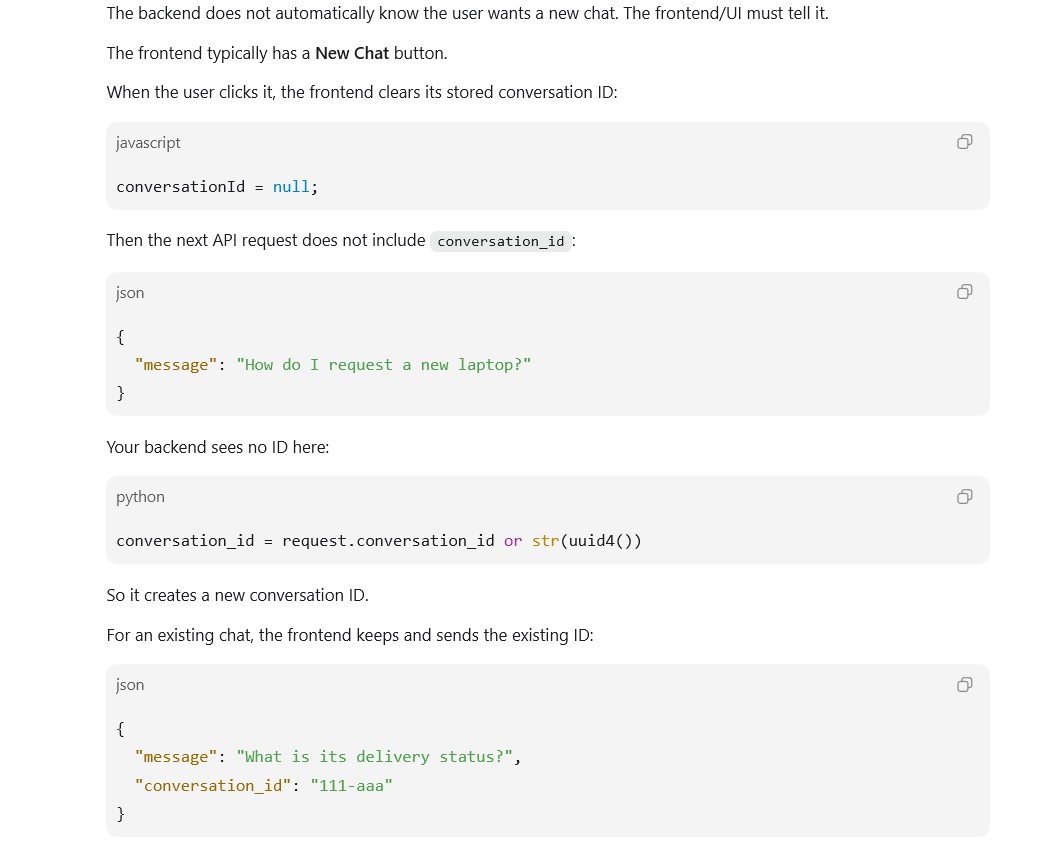
Task: Click the sentence "So it creates a new conversation ID."
Action: point(237,595)
